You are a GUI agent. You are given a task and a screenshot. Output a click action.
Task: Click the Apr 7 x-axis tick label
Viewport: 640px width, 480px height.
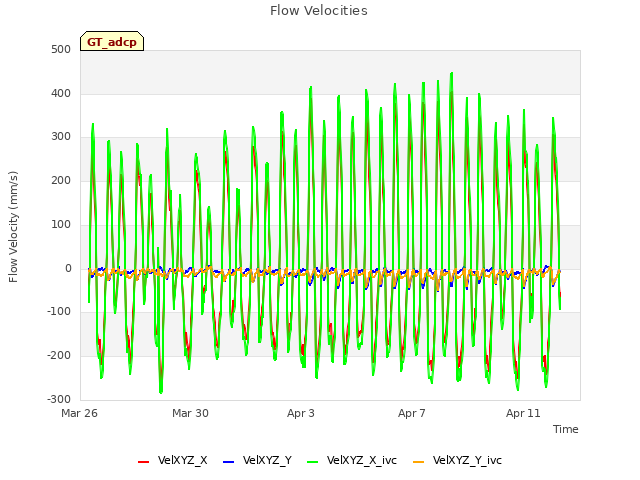[412, 413]
